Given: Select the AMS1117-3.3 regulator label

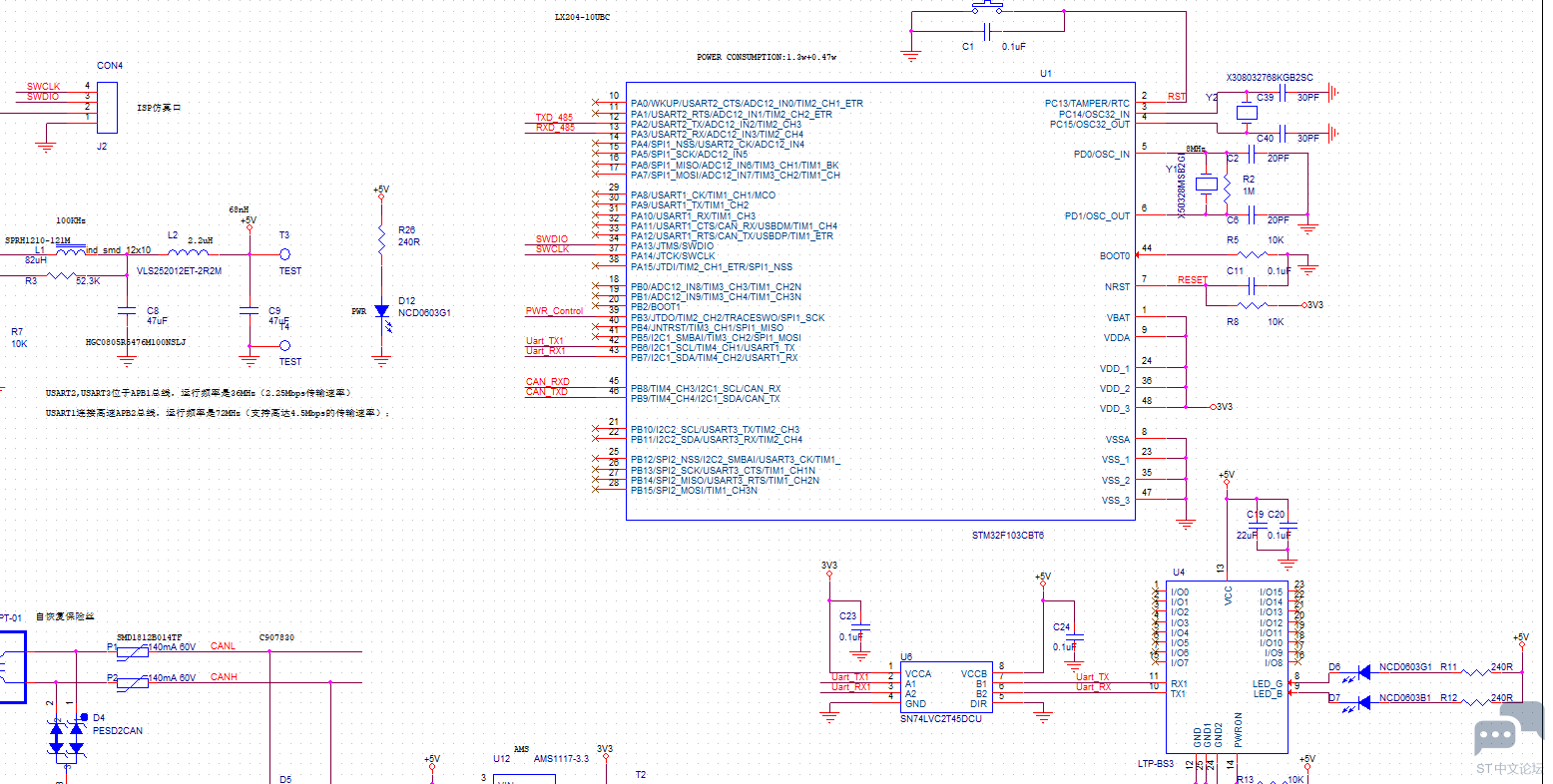Looking at the screenshot, I should 561,758.
